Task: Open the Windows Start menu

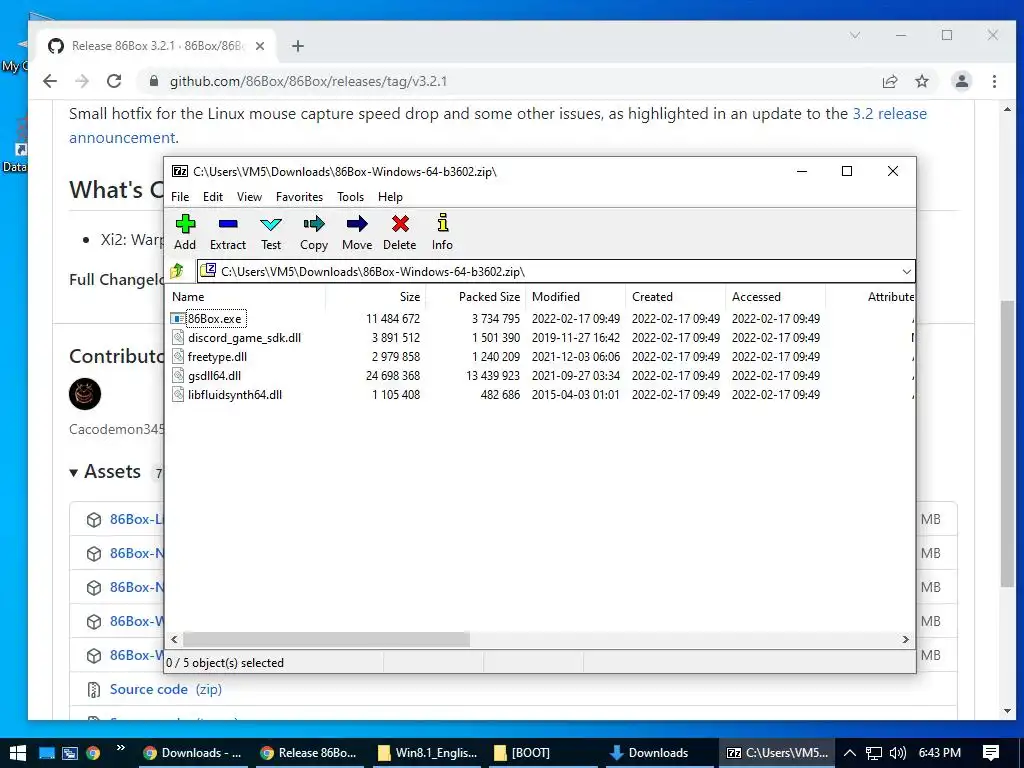Action: click(17, 753)
